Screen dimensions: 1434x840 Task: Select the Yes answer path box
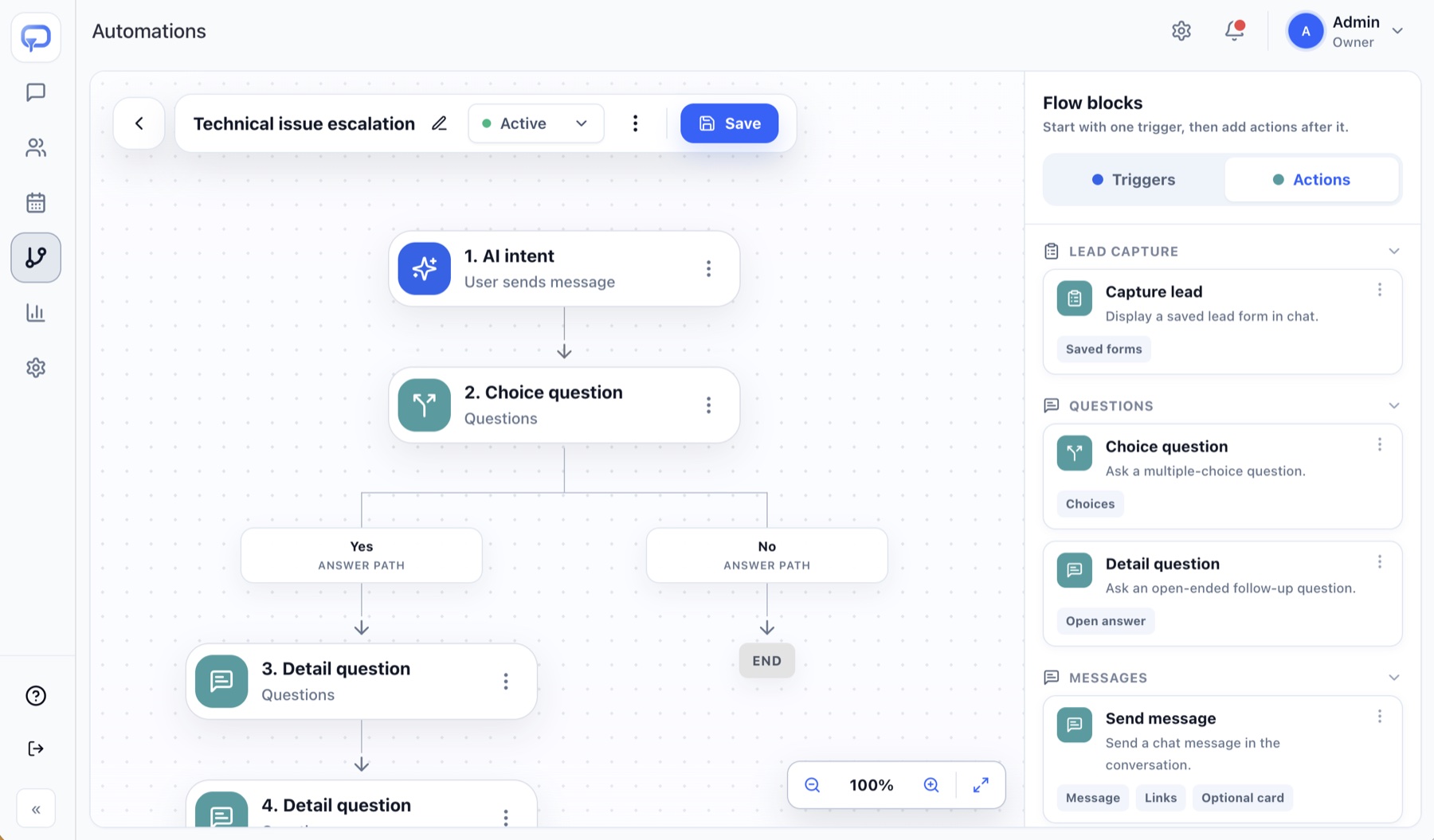pyautogui.click(x=362, y=555)
